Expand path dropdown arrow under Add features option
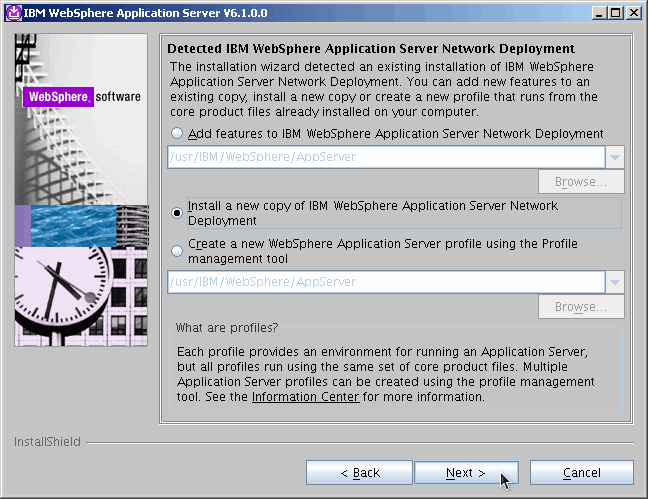Screen dimensions: 648x499 coord(614,157)
